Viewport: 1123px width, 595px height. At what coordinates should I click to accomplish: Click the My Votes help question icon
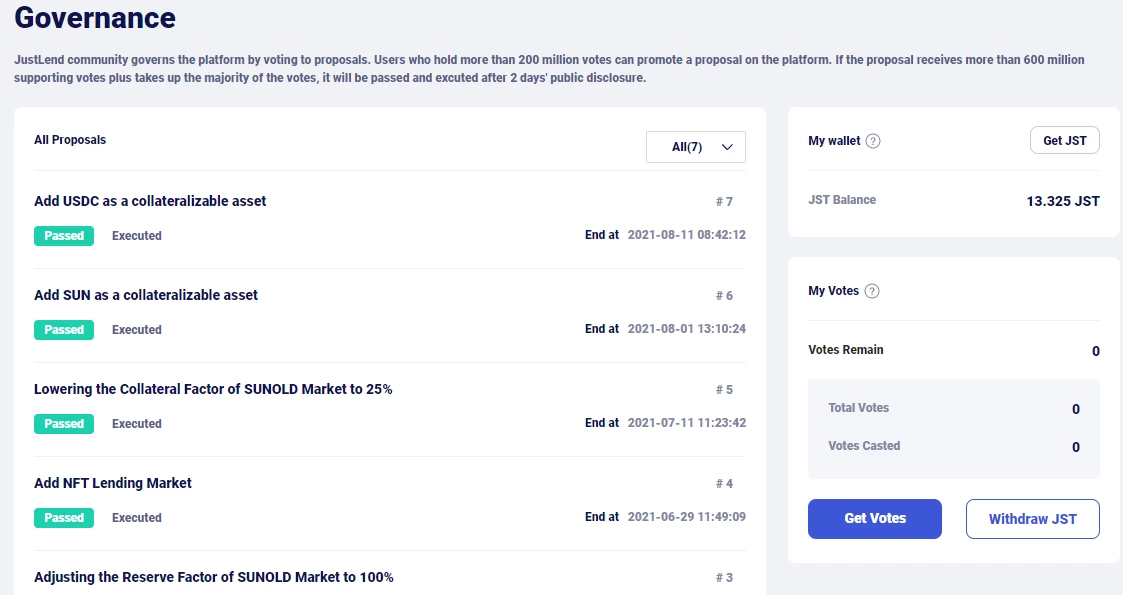(872, 291)
